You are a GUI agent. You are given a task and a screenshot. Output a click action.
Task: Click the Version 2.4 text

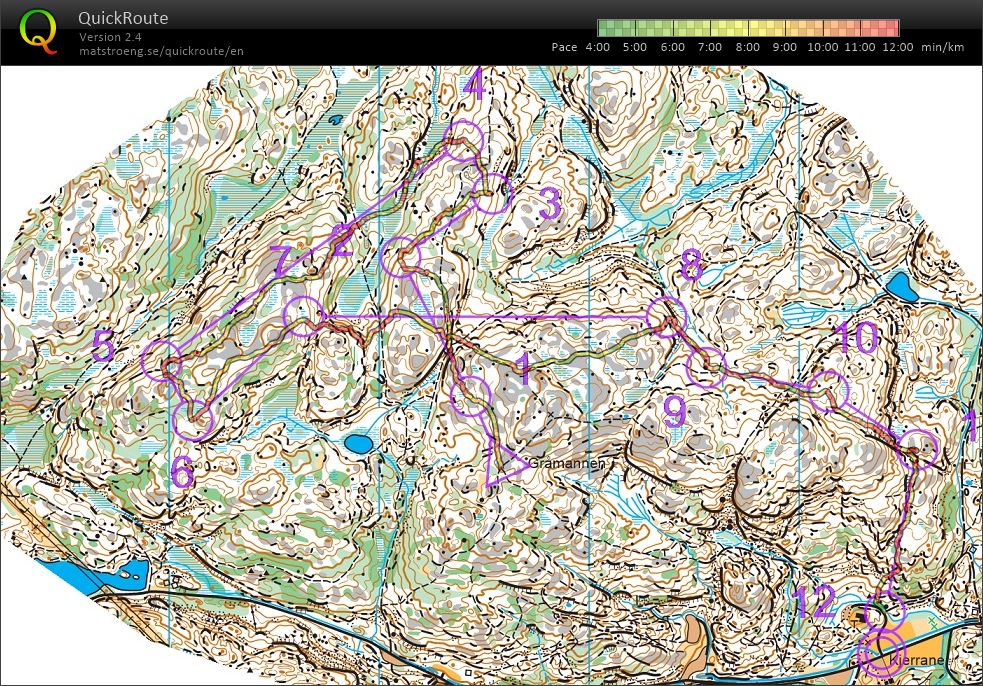110,37
